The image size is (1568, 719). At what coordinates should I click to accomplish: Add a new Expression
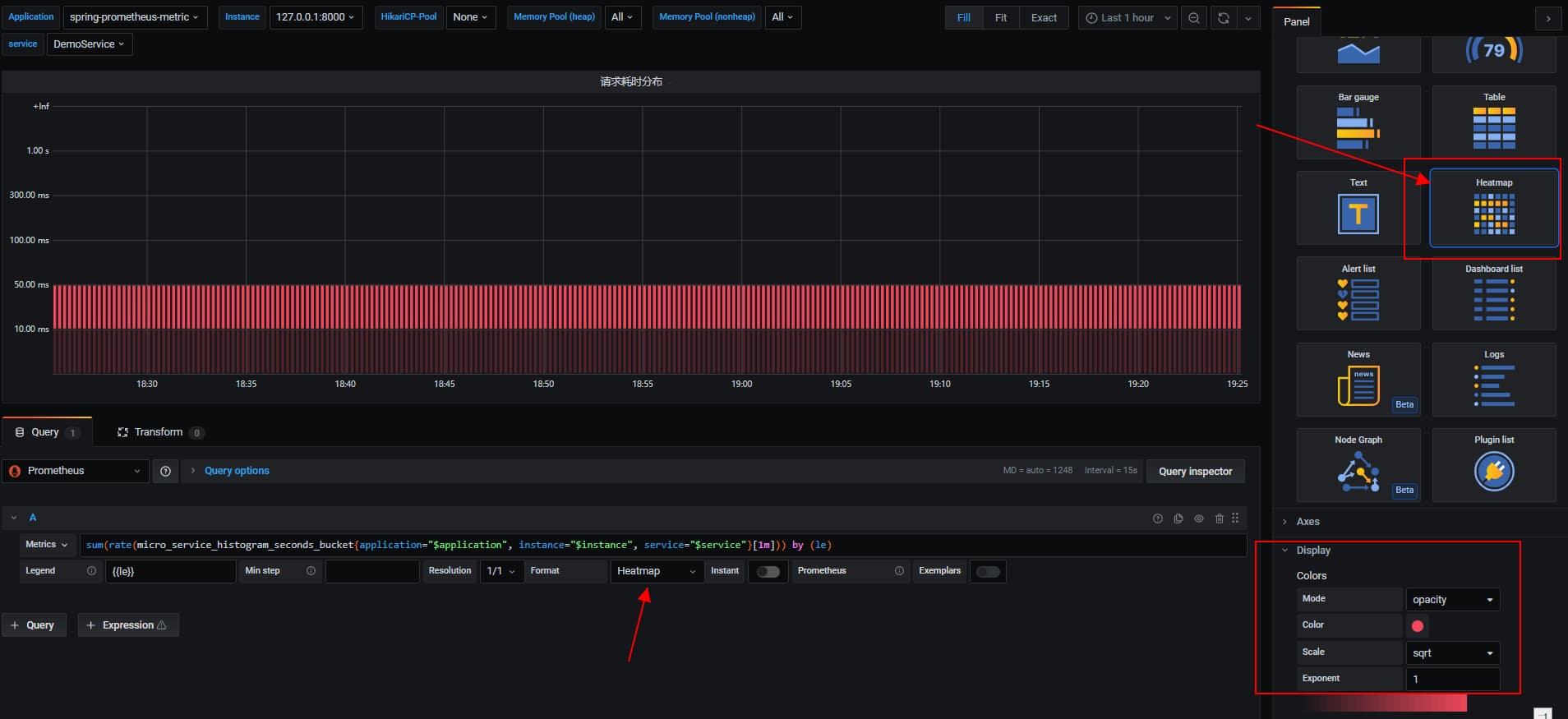coord(127,625)
